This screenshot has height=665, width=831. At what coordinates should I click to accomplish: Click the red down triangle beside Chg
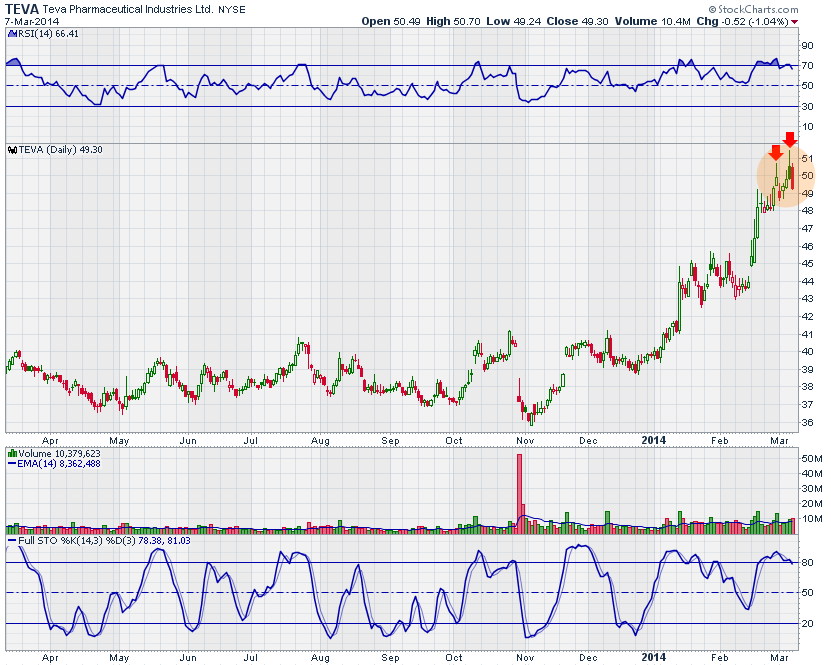tap(795, 21)
